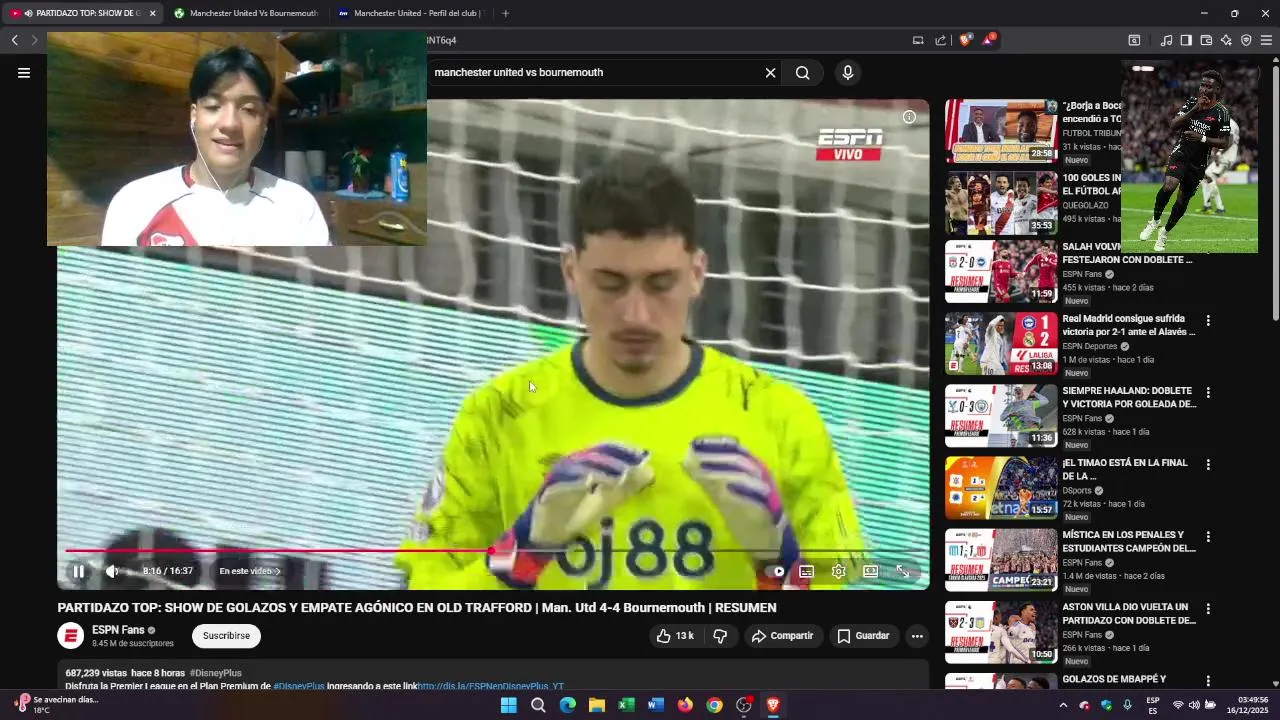1280x720 pixels.
Task: Clear the search box with the X
Action: click(770, 72)
